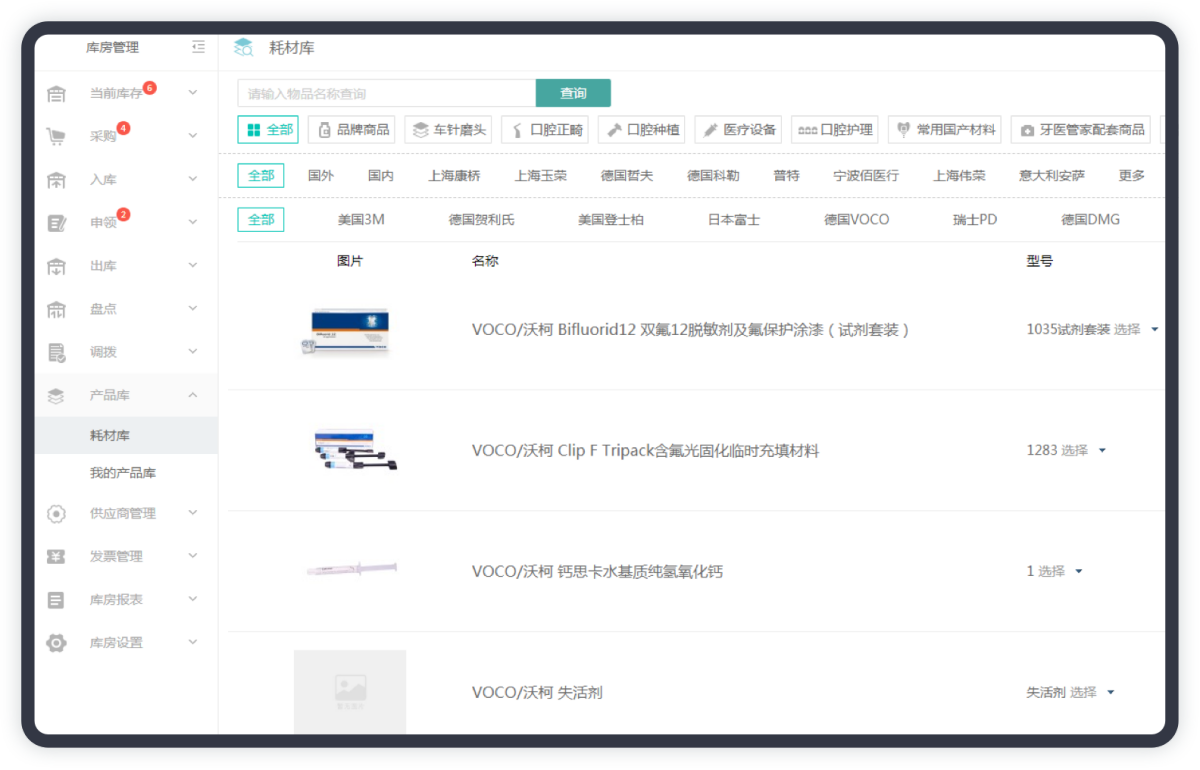Click the product name search input field
Screen dimensions: 1200x770
tap(386, 94)
